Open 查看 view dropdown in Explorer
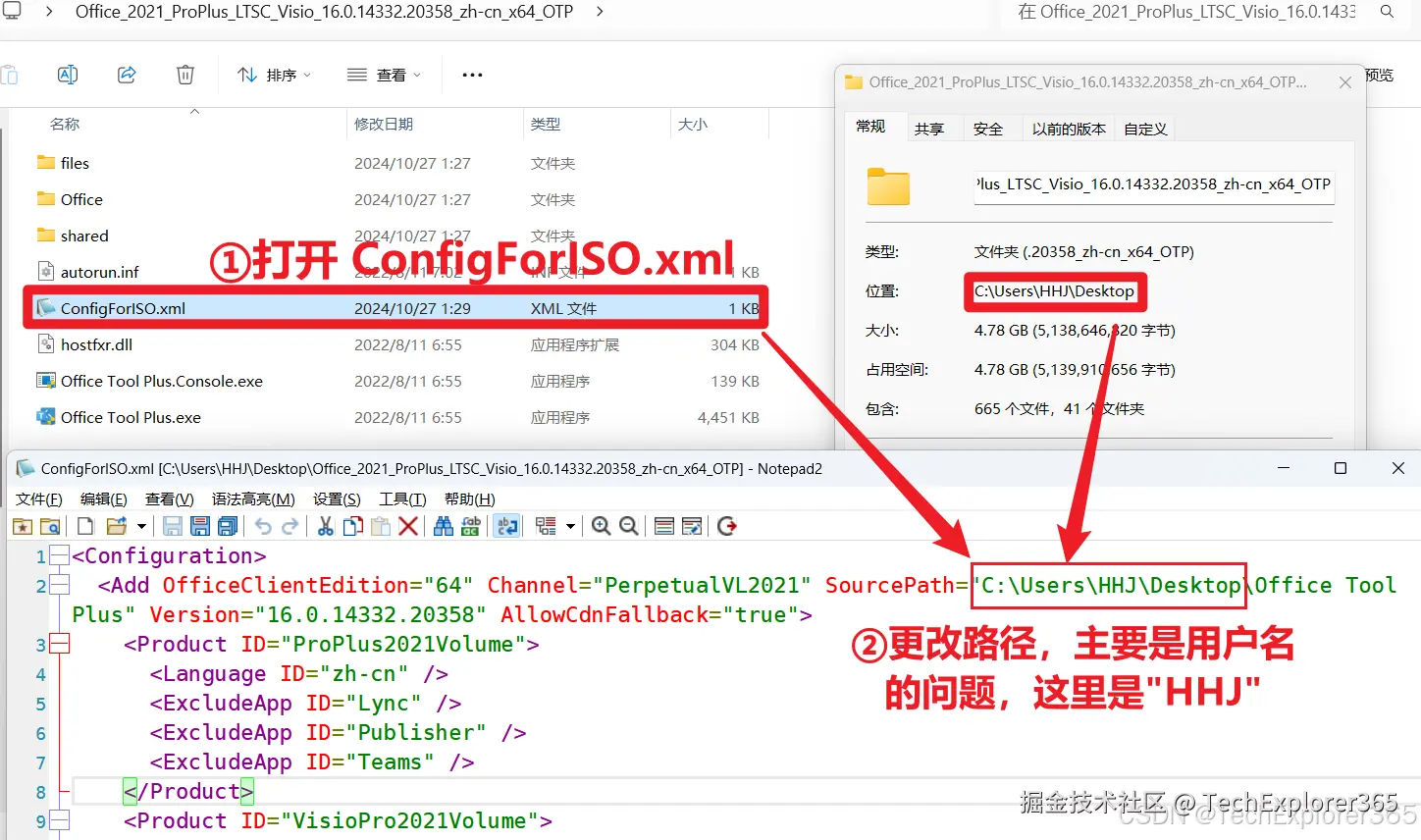Image resolution: width=1421 pixels, height=840 pixels. [x=385, y=75]
